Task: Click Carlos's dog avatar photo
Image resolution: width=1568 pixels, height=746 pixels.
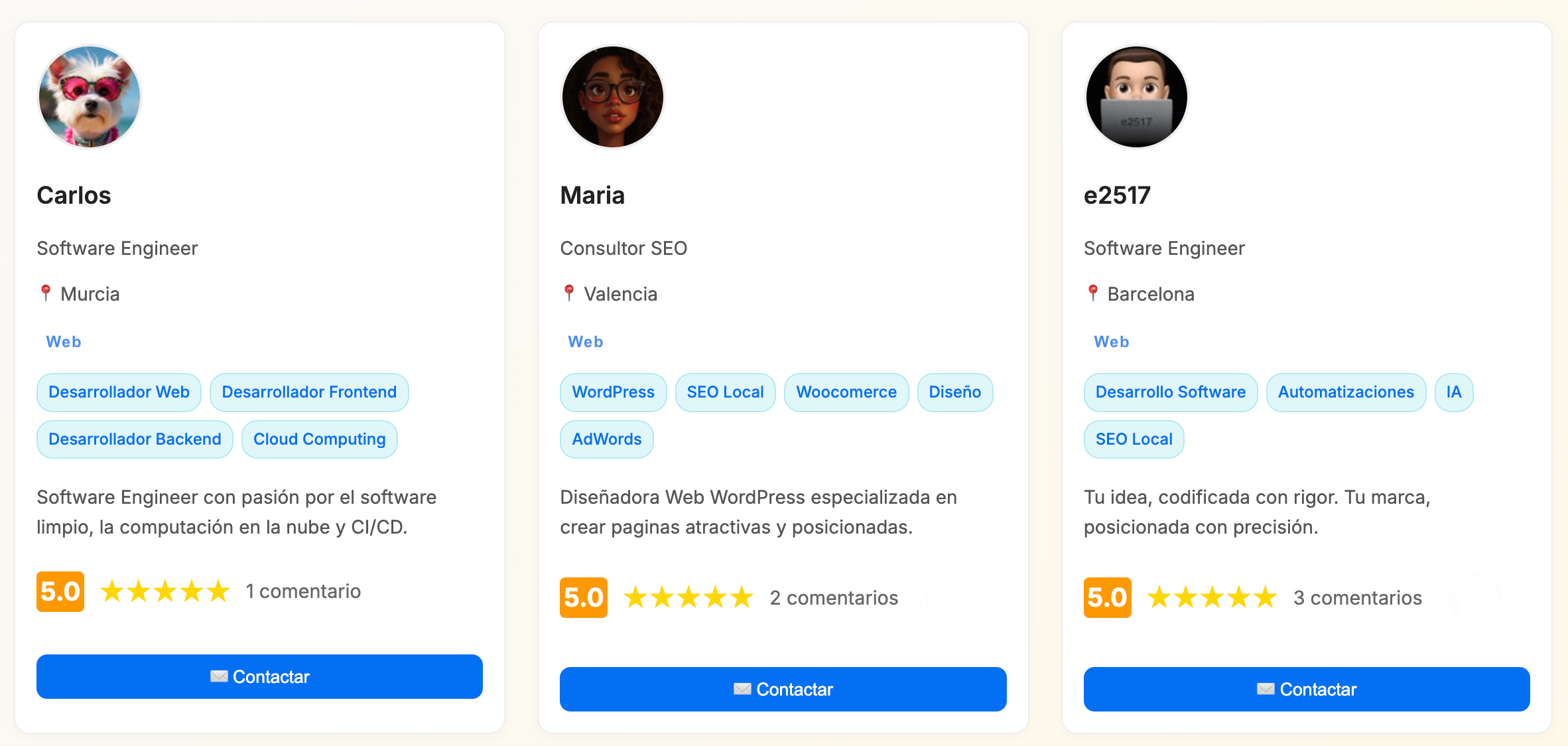Action: coord(90,97)
